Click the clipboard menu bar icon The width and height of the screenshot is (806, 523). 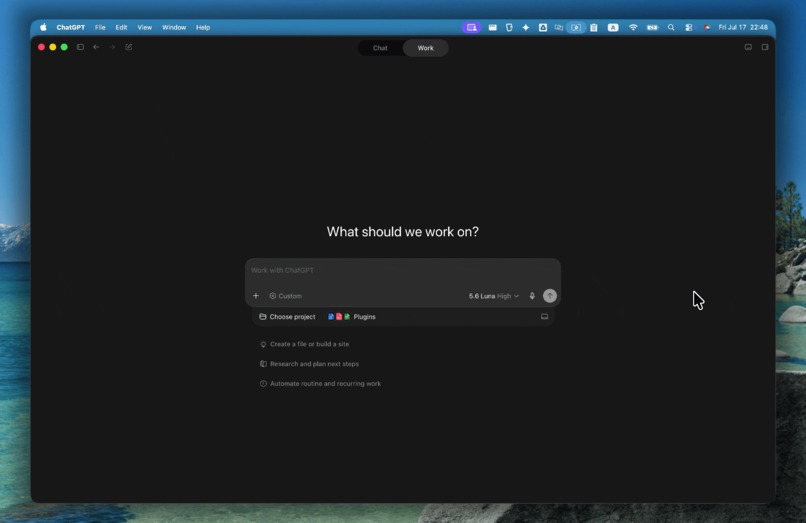tap(594, 27)
